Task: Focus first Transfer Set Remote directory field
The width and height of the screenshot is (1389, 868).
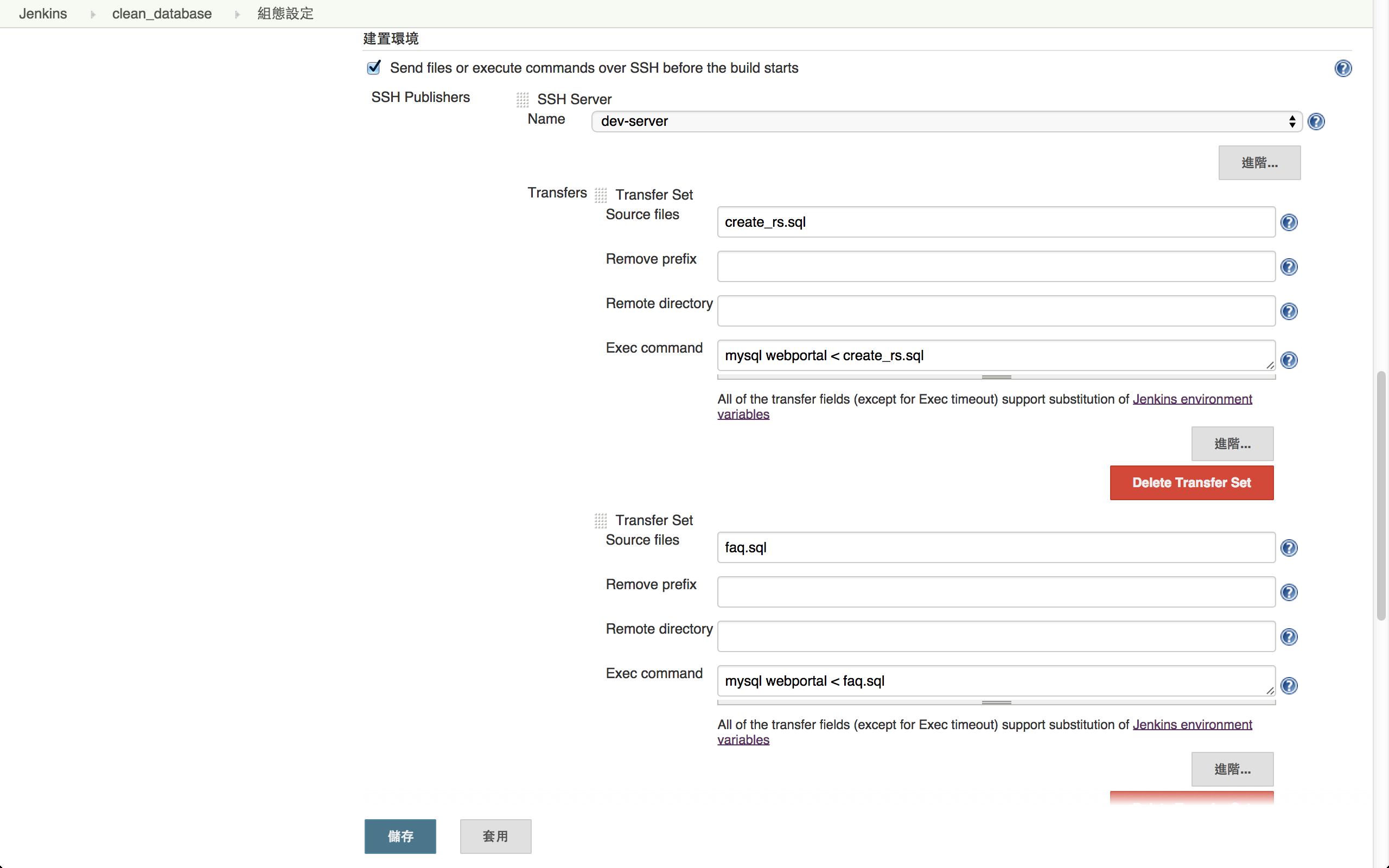Action: pos(996,311)
